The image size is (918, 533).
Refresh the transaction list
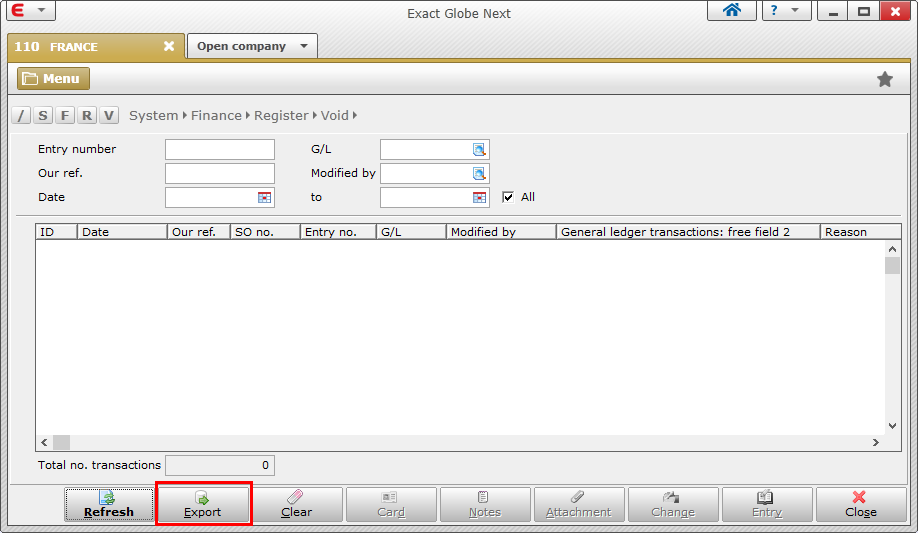[109, 504]
